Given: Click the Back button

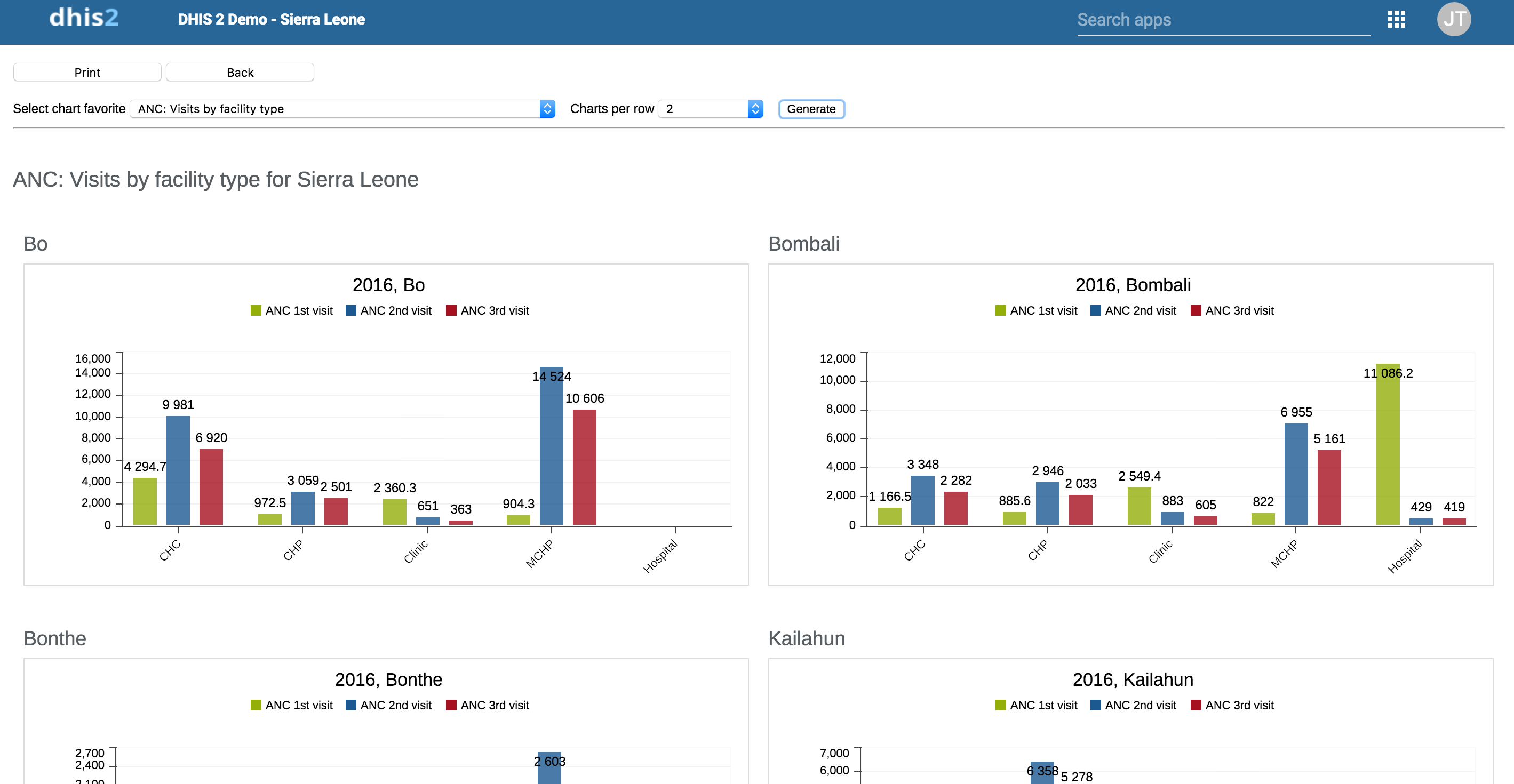Looking at the screenshot, I should point(240,73).
